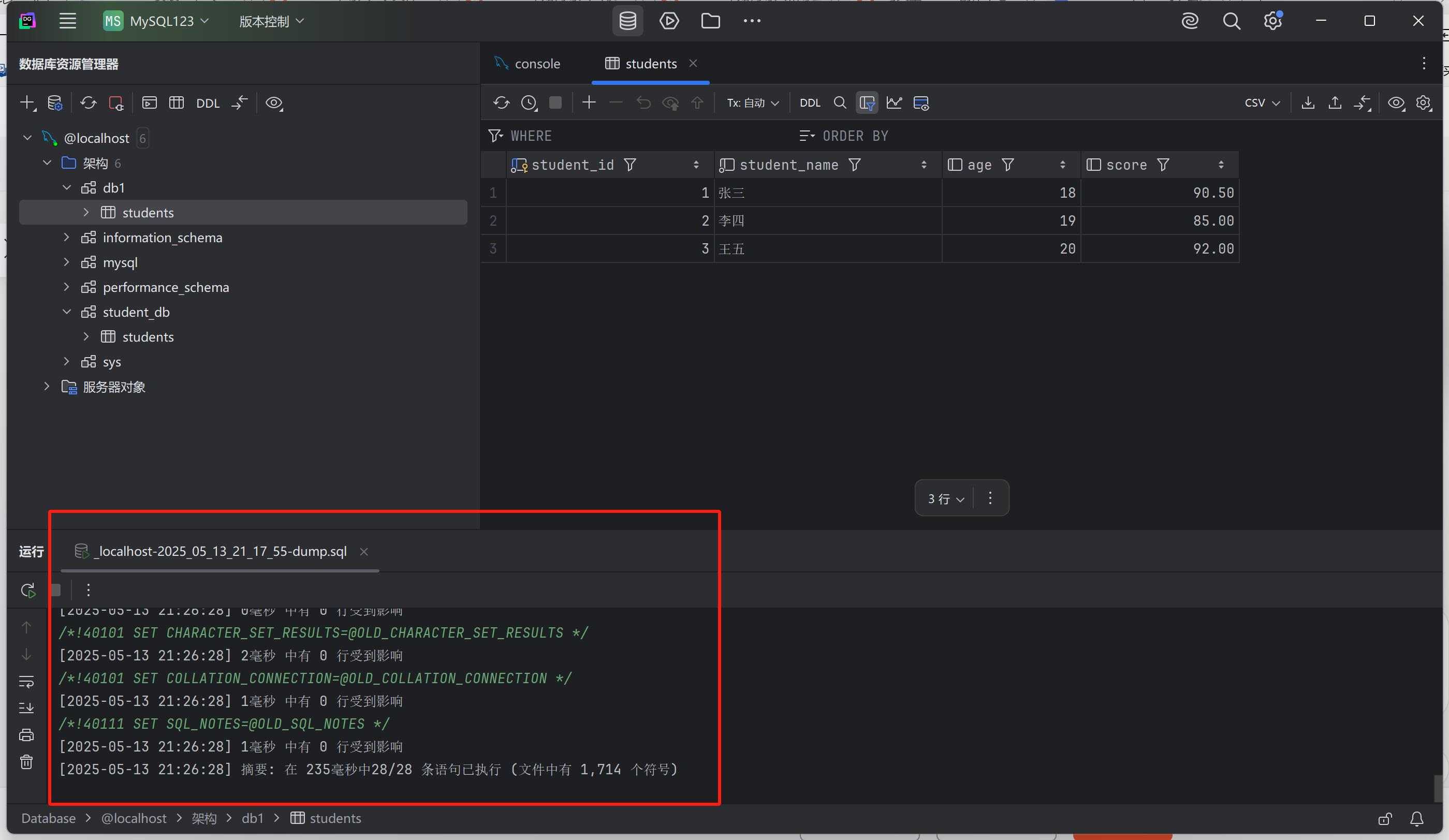Open the auto-refresh clock icon
Viewport: 1449px width, 840px height.
click(x=529, y=103)
